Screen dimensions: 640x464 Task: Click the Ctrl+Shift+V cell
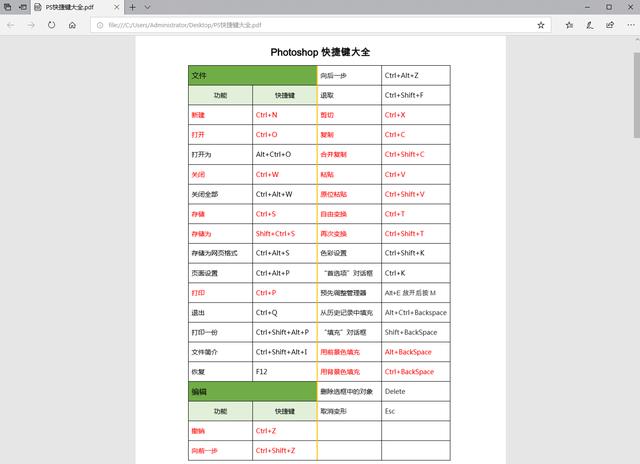click(416, 194)
